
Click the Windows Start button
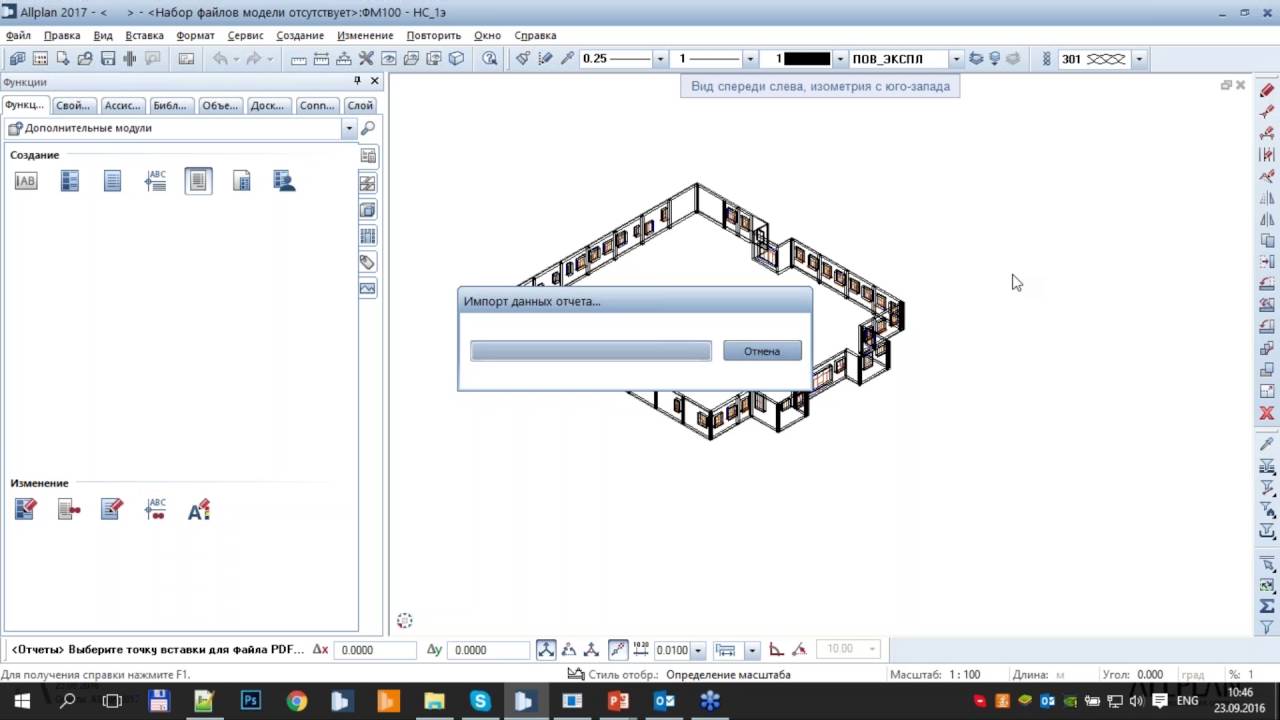tap(22, 701)
